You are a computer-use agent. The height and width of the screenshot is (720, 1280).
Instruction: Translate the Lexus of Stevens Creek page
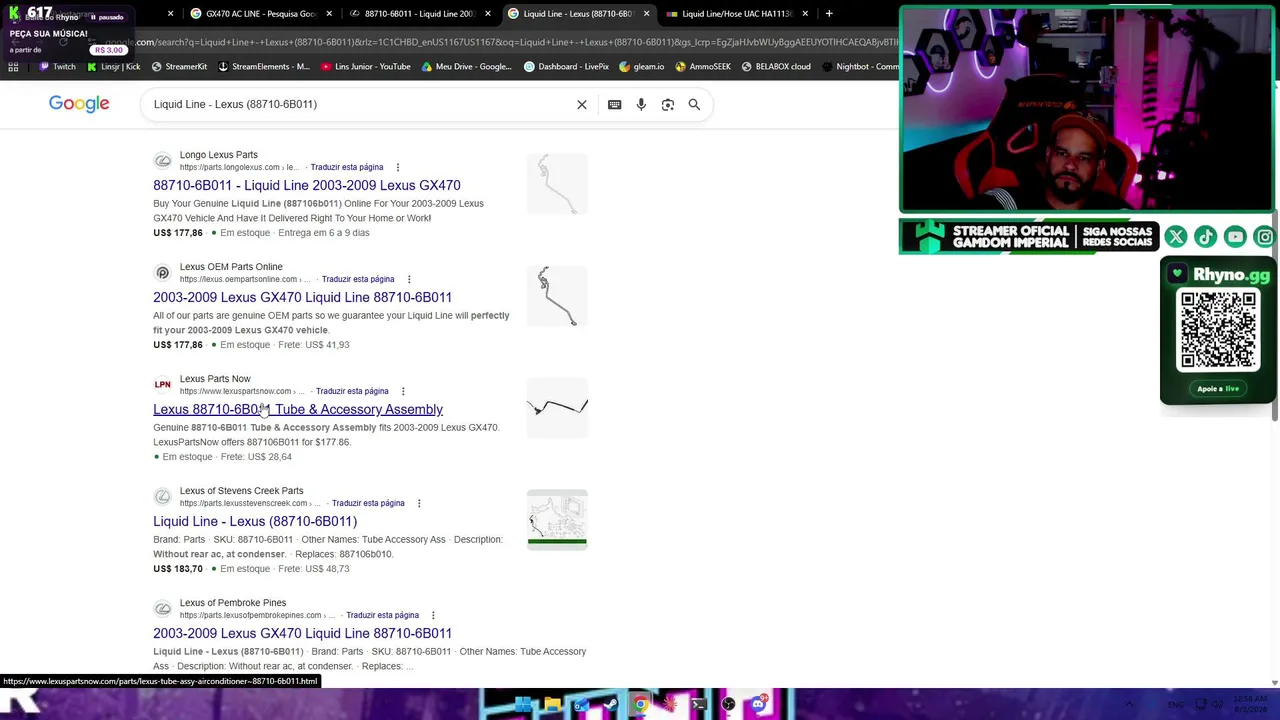point(368,503)
